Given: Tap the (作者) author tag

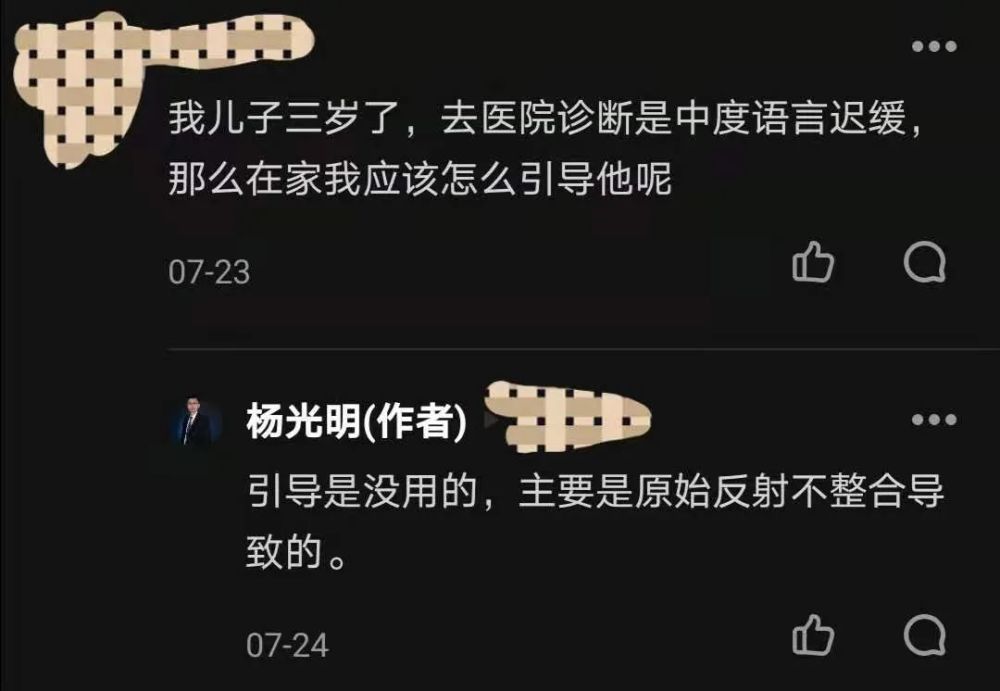Looking at the screenshot, I should 415,421.
